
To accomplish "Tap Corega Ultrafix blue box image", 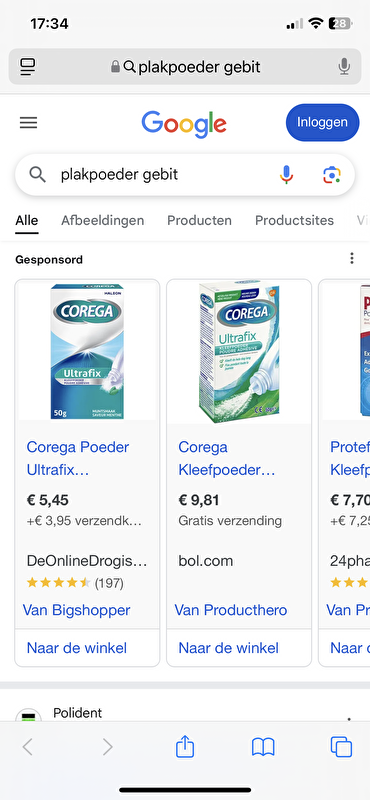I will click(87, 352).
